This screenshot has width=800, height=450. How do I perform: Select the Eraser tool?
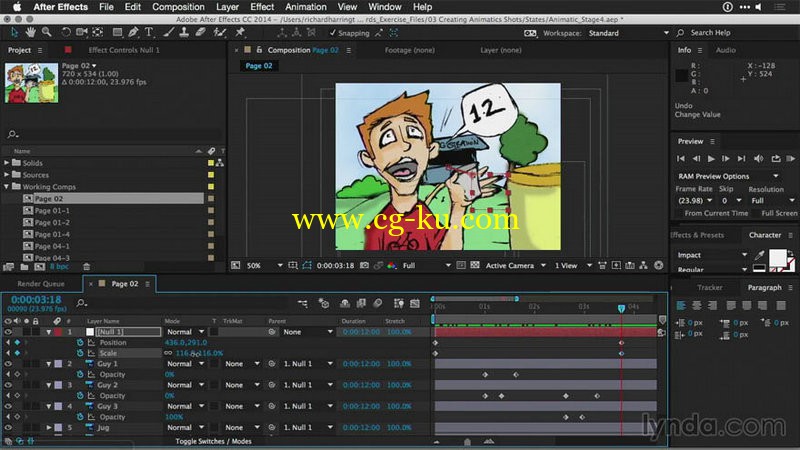tap(201, 33)
